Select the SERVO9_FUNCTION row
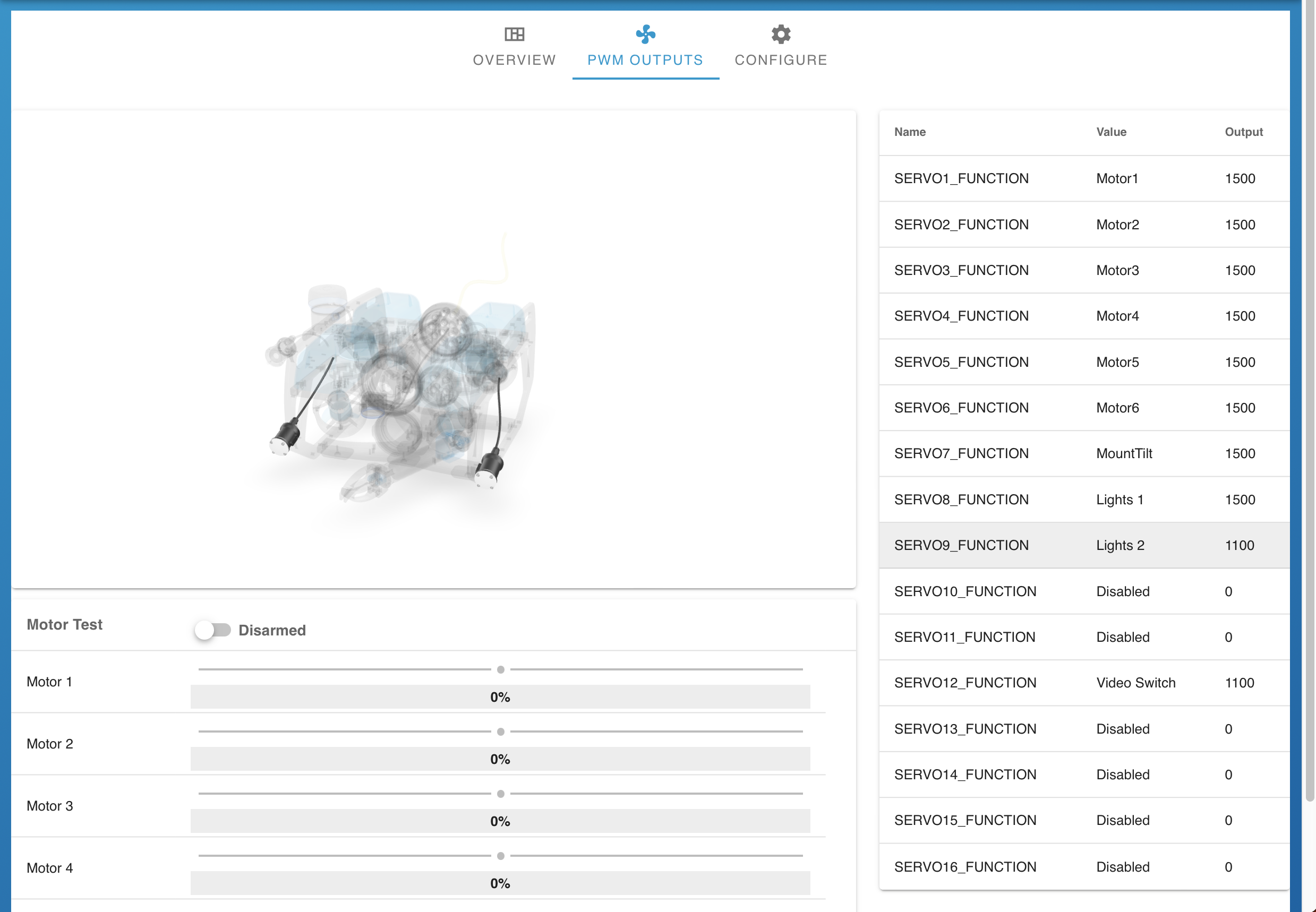The image size is (1316, 912). click(1084, 545)
